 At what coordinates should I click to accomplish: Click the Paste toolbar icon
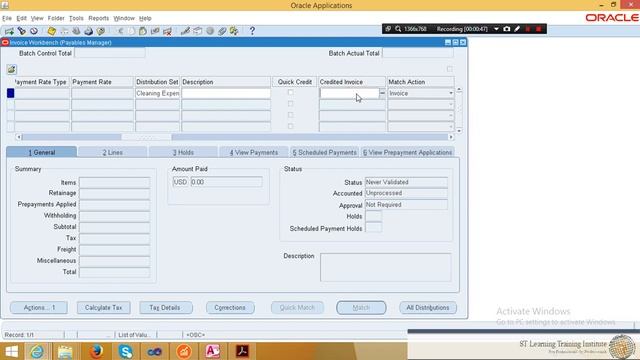tap(143, 31)
